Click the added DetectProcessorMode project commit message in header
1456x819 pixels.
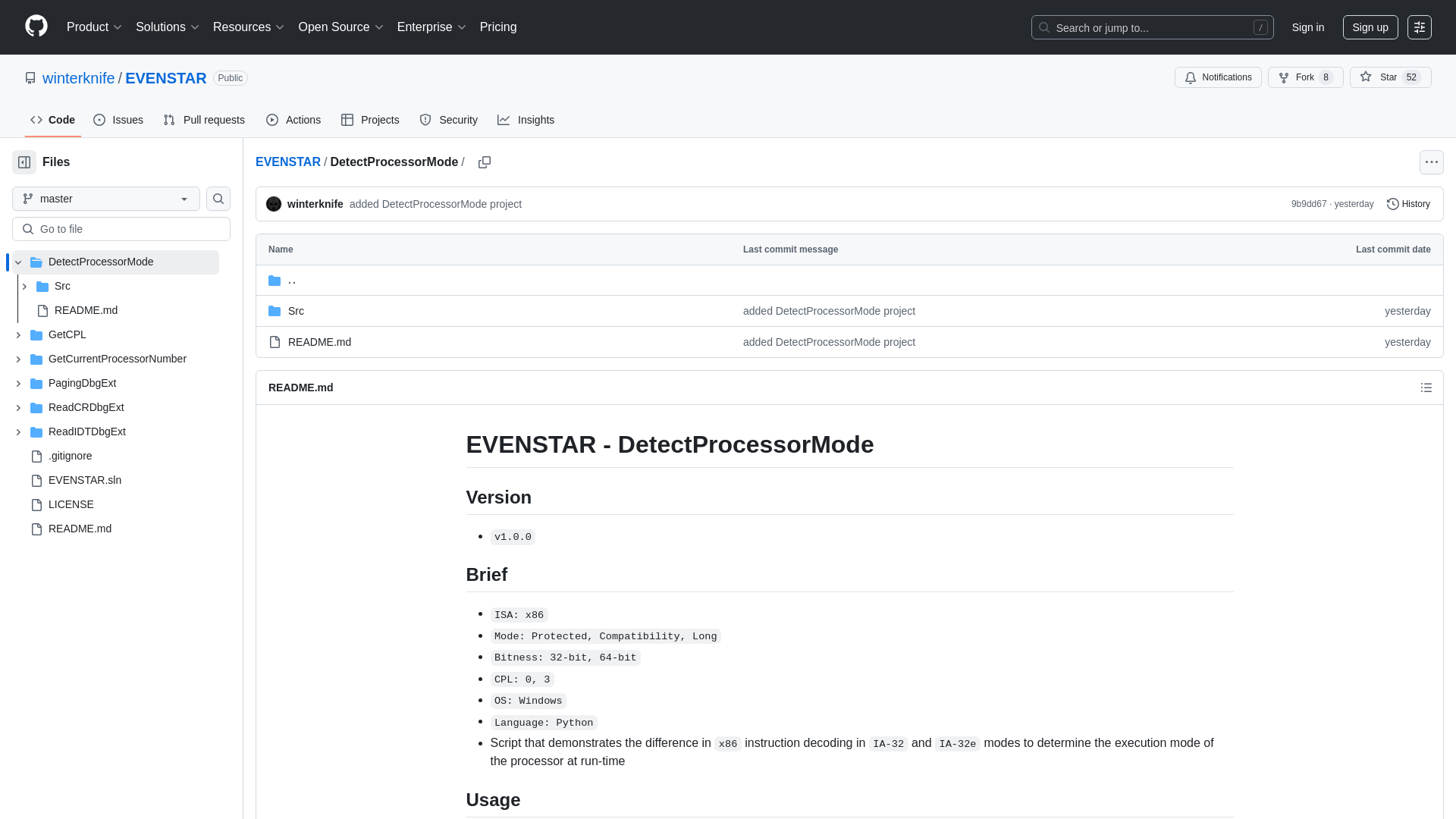435,204
